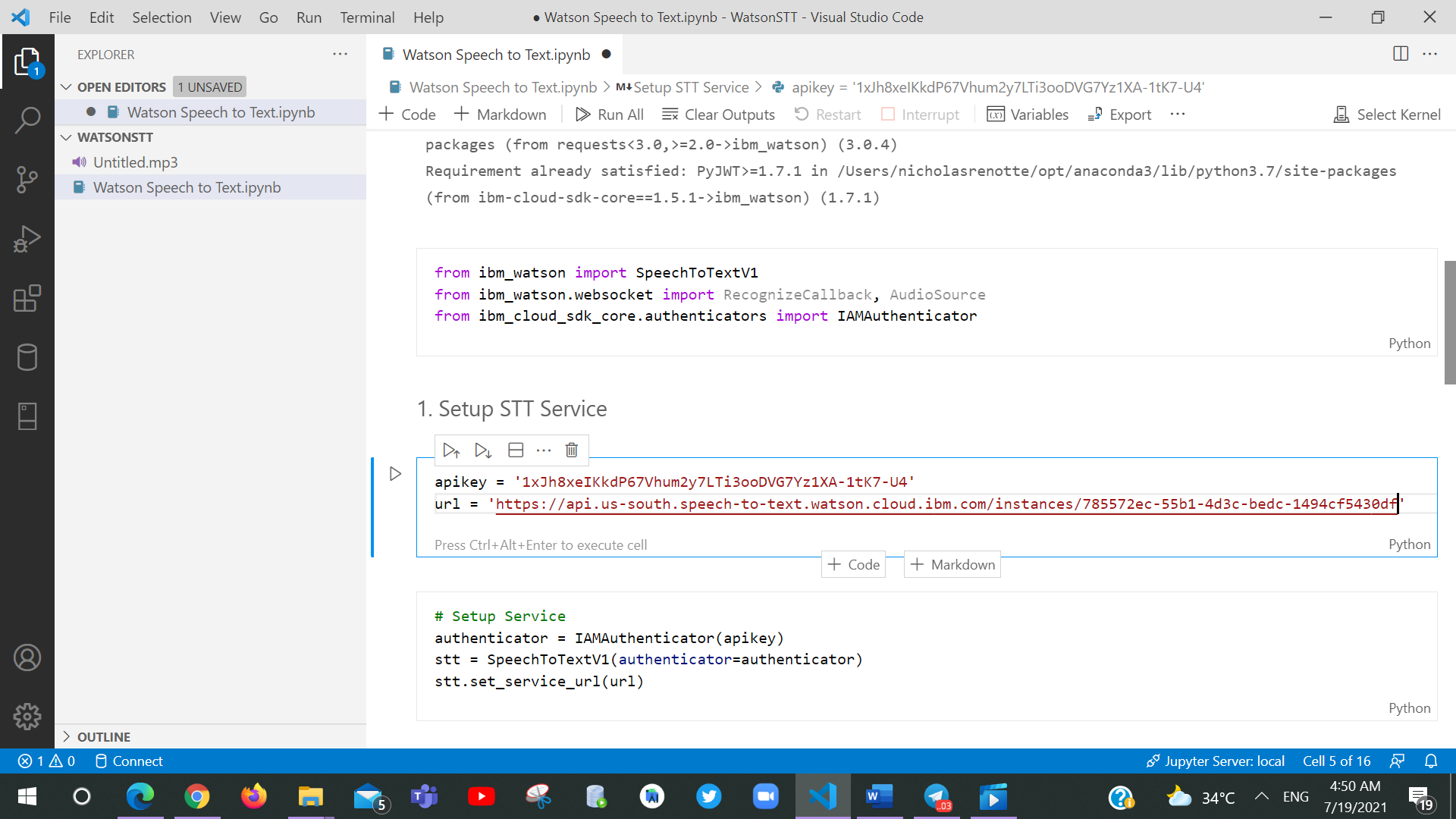Screen dimensions: 1456x819
Task: Interrupt the kernel
Action: [920, 115]
